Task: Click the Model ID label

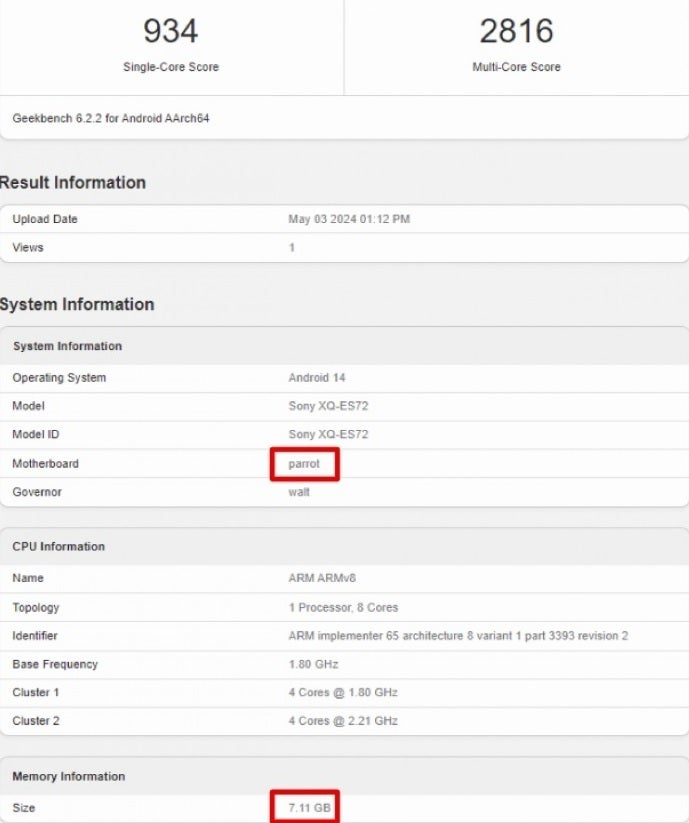Action: click(x=36, y=435)
